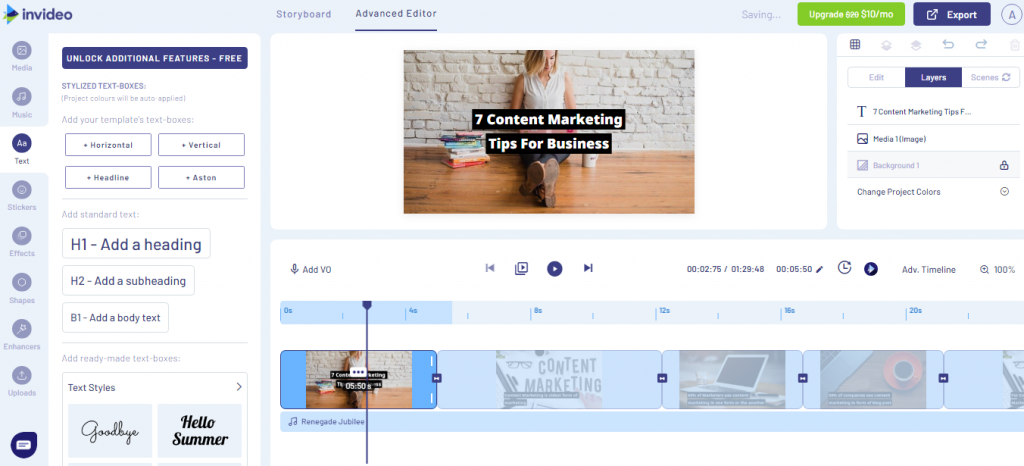
Task: Click the zoom magnifier at 100%
Action: coord(984,270)
